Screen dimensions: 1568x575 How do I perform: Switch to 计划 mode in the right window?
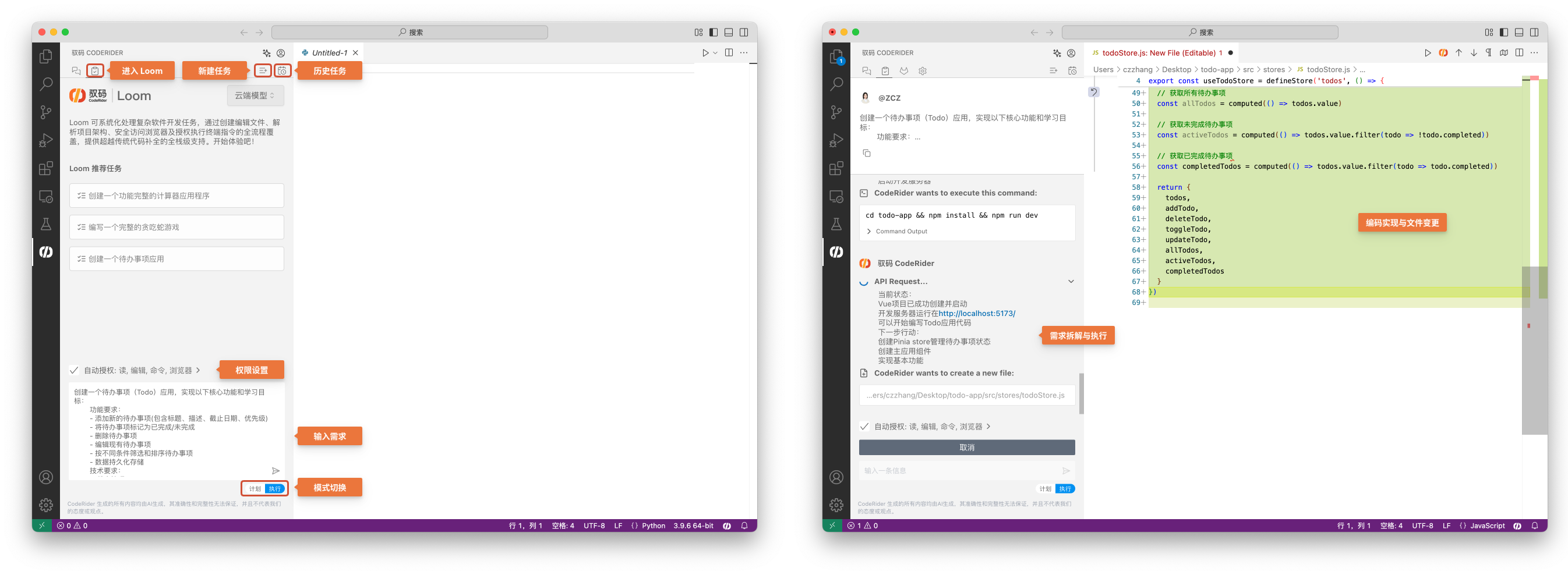(1044, 489)
